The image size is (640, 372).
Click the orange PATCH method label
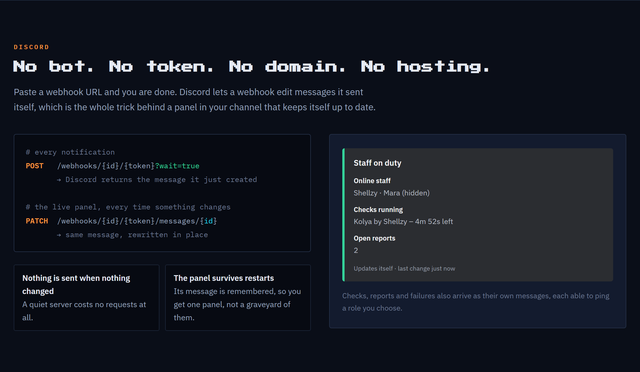pos(37,221)
